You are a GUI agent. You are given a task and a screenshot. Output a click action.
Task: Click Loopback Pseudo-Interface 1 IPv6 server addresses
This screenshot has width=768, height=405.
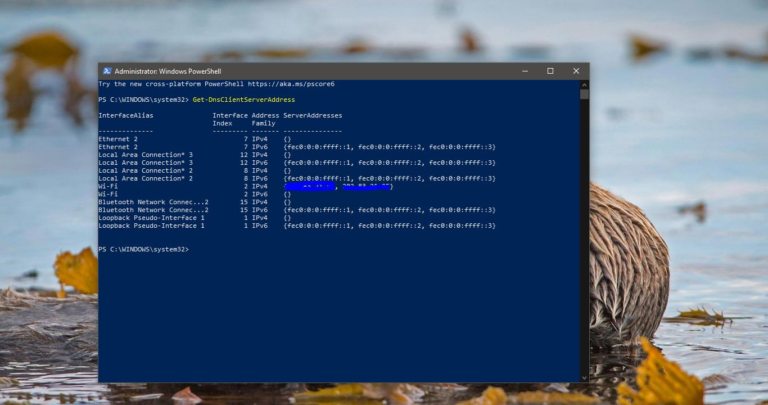point(389,226)
